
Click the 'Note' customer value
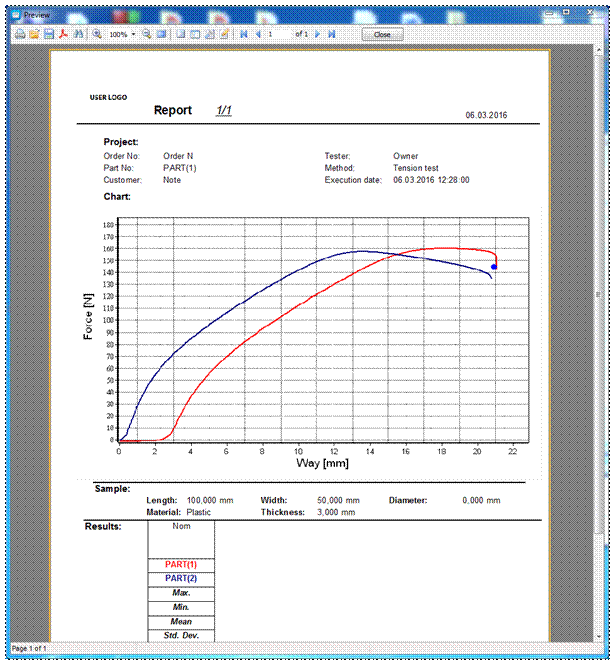click(x=172, y=180)
